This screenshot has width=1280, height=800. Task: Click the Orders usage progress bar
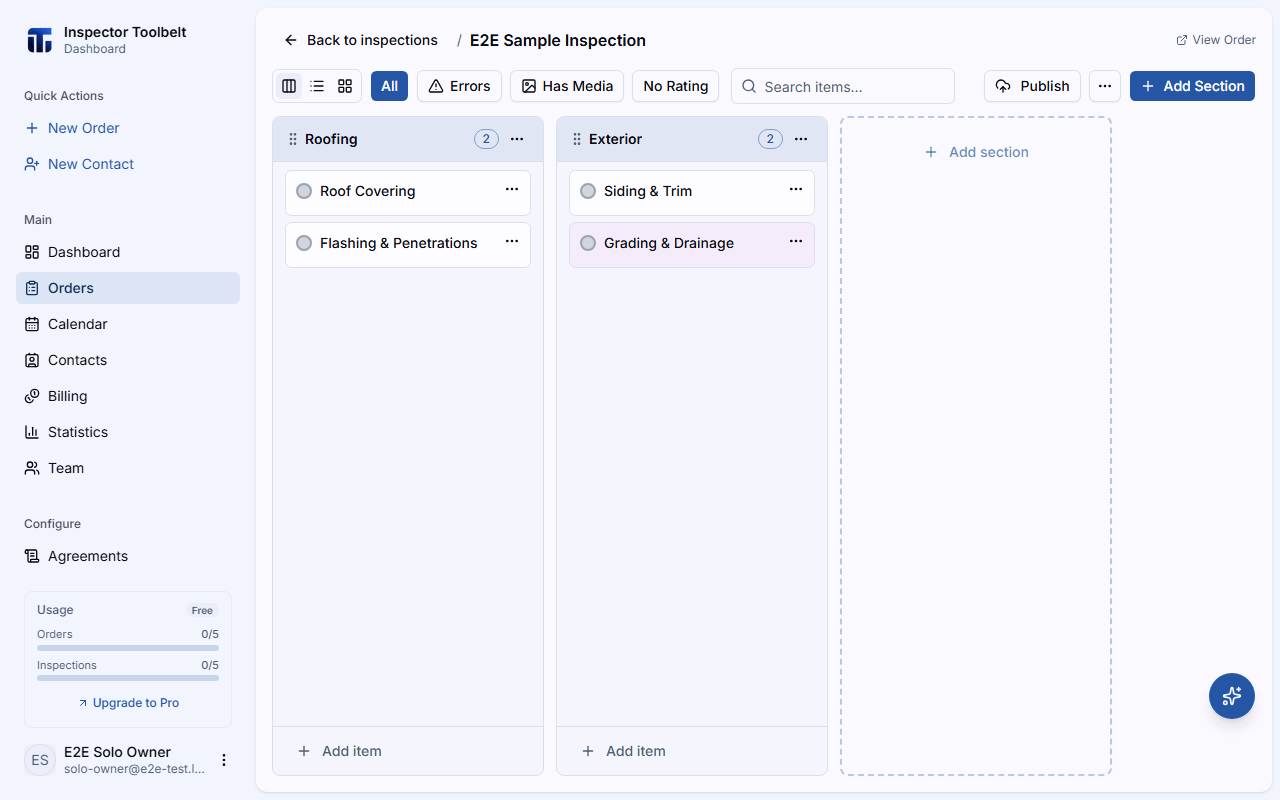(x=128, y=648)
